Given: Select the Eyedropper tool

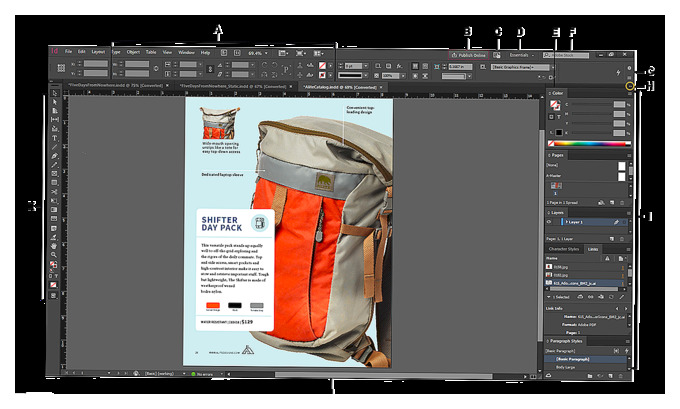Looking at the screenshot, I should click(x=55, y=237).
